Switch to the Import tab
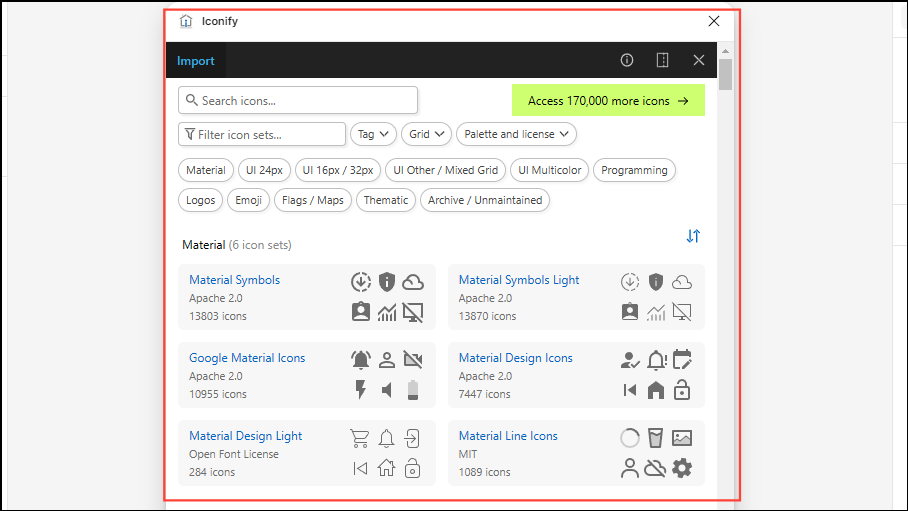 196,61
